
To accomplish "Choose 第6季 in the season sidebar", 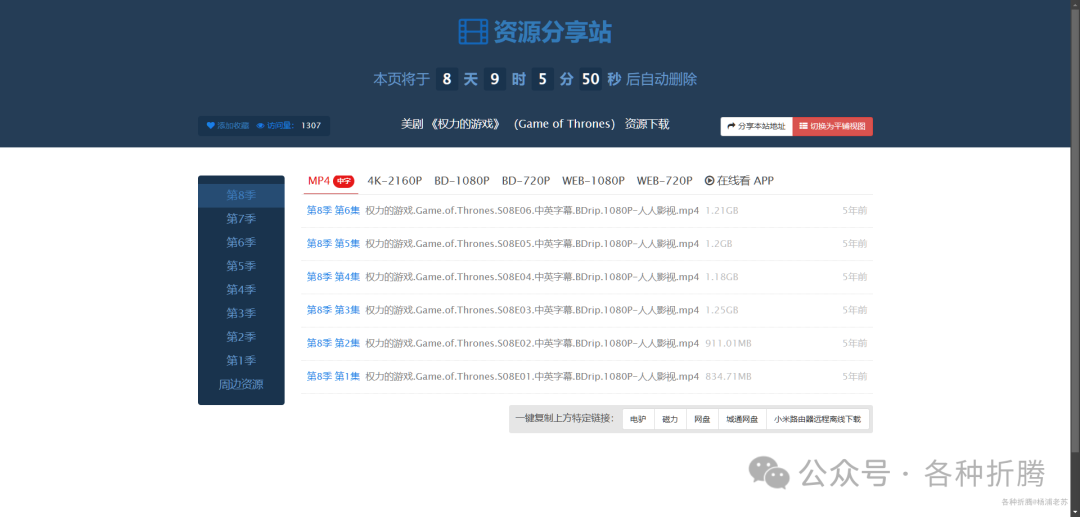I will pos(241,242).
